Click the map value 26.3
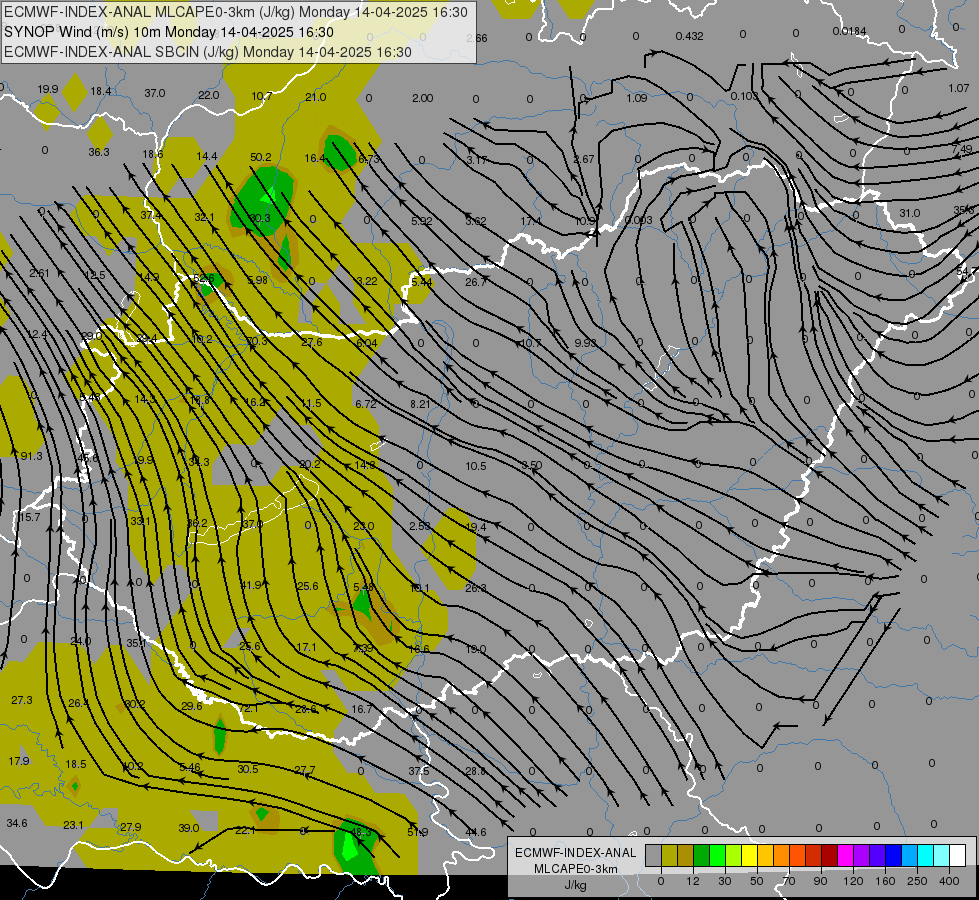979x900 pixels. tap(476, 588)
